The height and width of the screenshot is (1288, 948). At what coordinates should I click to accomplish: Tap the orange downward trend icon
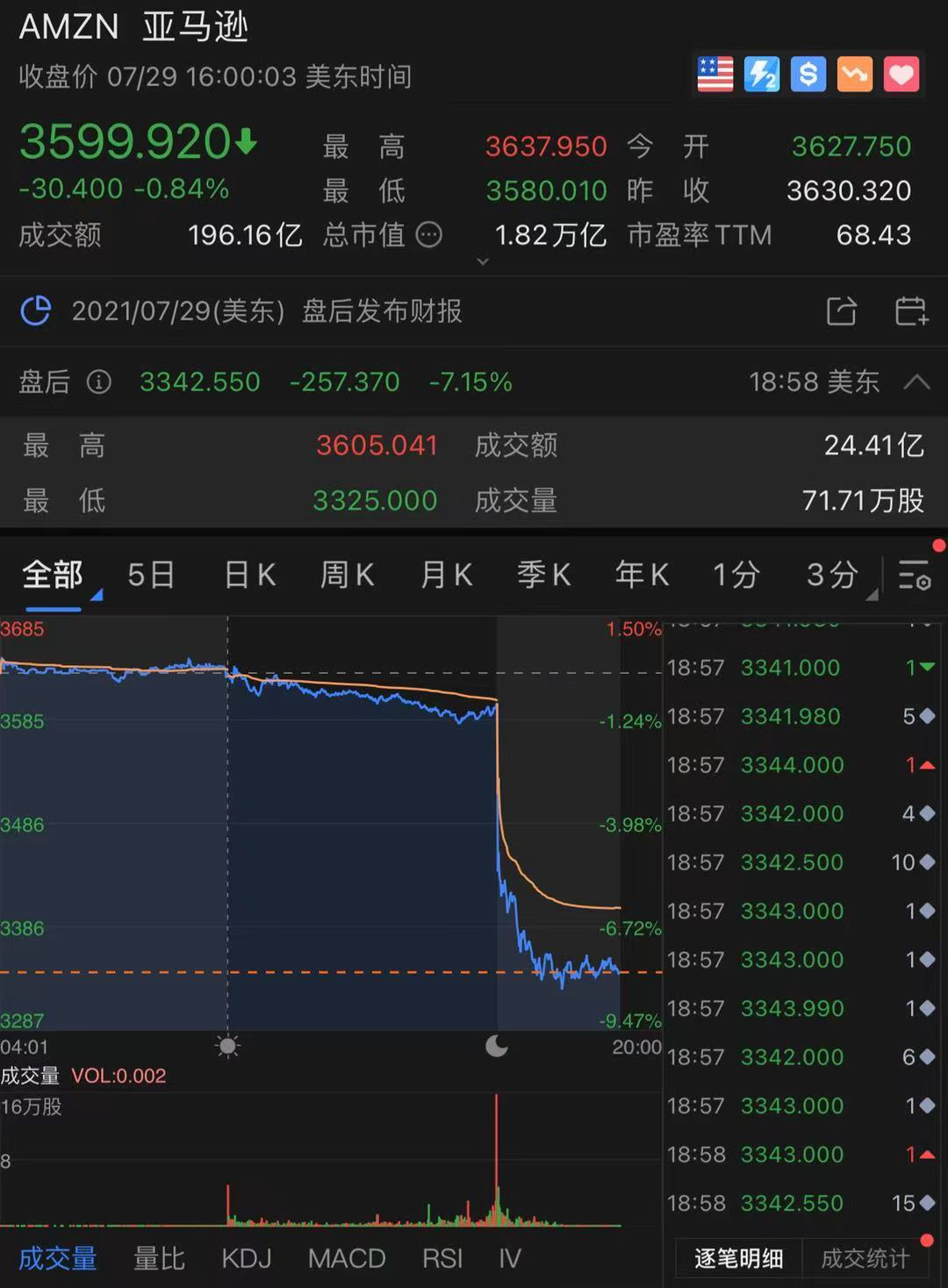pos(855,75)
